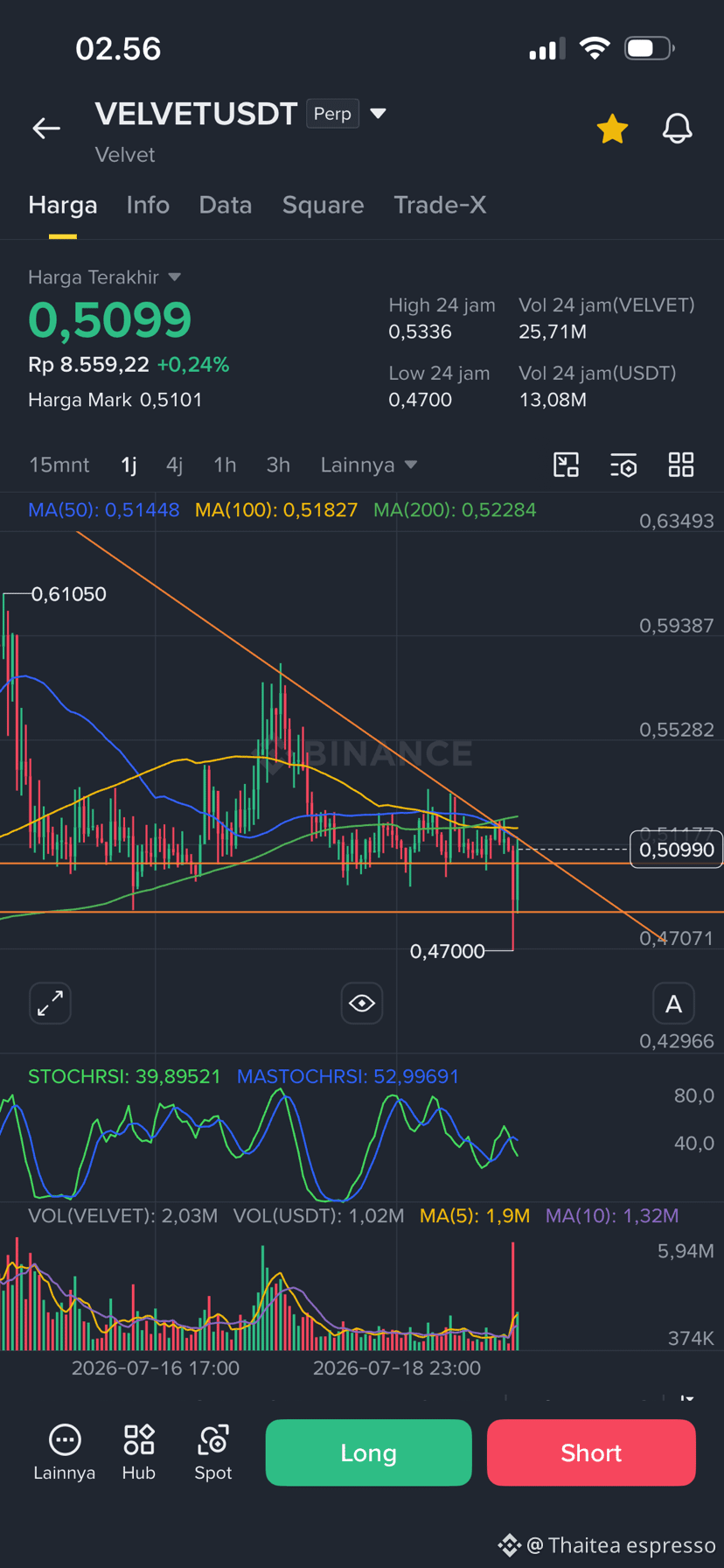Tap the MASTOCHRSI indicator value label

(x=348, y=1076)
